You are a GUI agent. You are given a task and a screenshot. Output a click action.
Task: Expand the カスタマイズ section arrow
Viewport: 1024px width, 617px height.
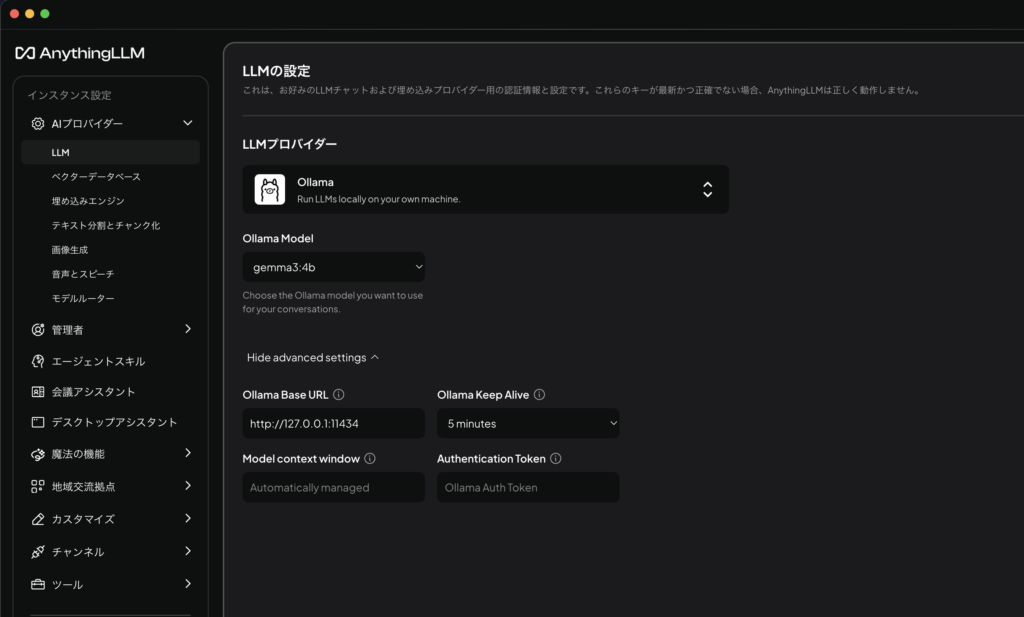click(188, 518)
